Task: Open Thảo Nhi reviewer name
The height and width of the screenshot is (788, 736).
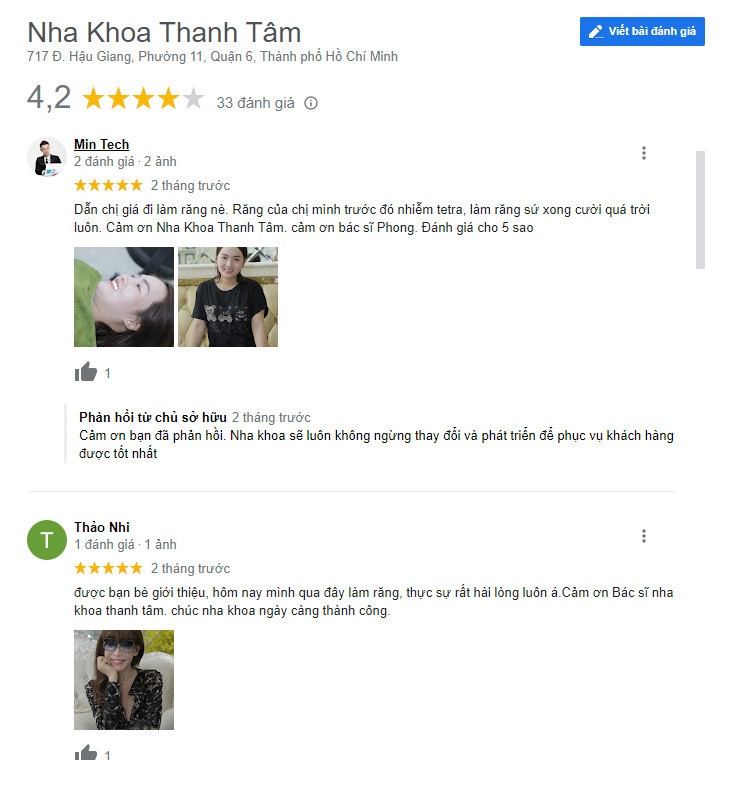Action: coord(102,527)
